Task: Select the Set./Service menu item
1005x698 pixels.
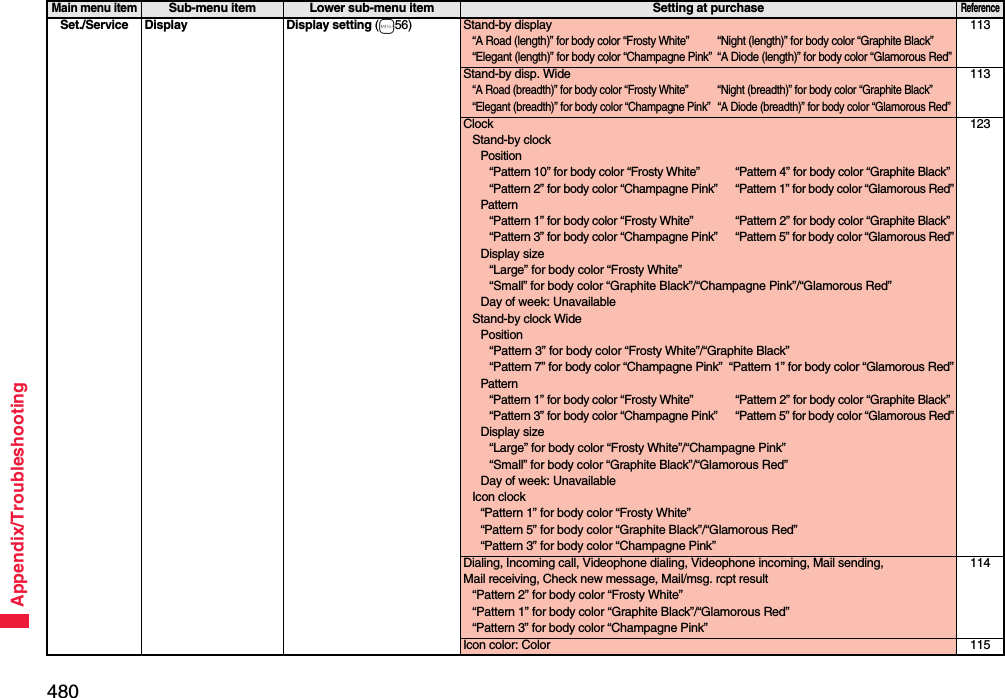Action: (93, 25)
